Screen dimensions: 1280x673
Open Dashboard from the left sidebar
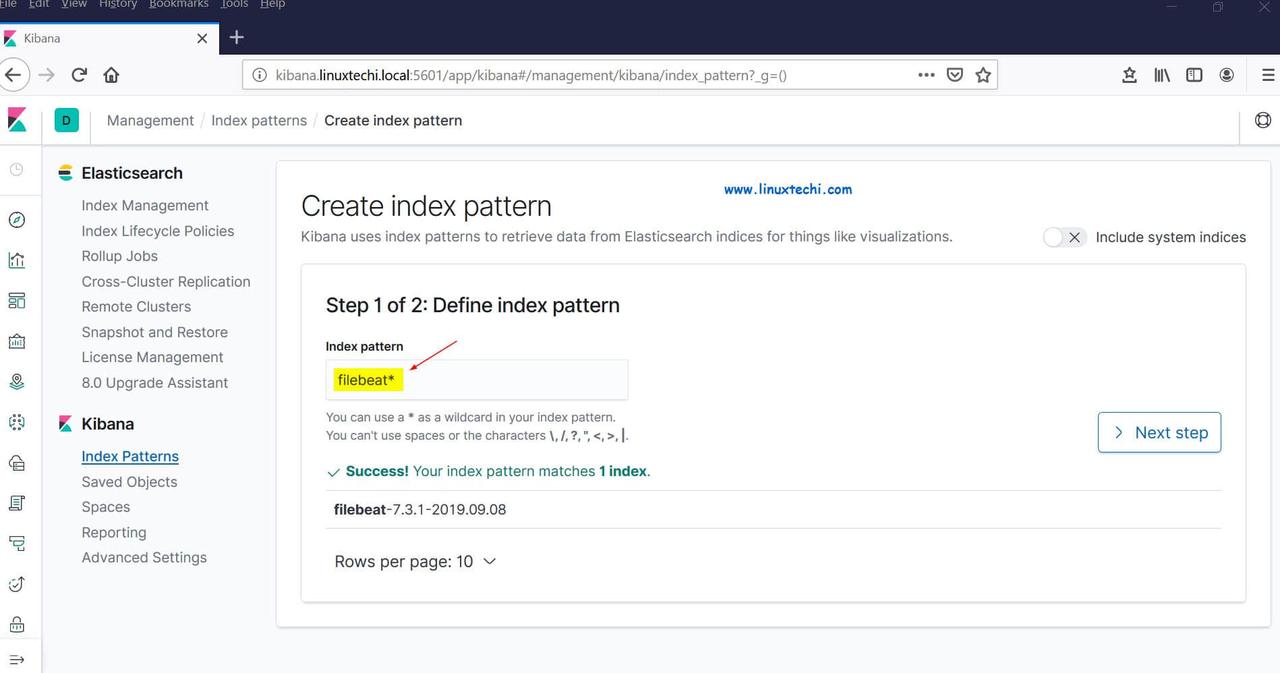[x=16, y=301]
